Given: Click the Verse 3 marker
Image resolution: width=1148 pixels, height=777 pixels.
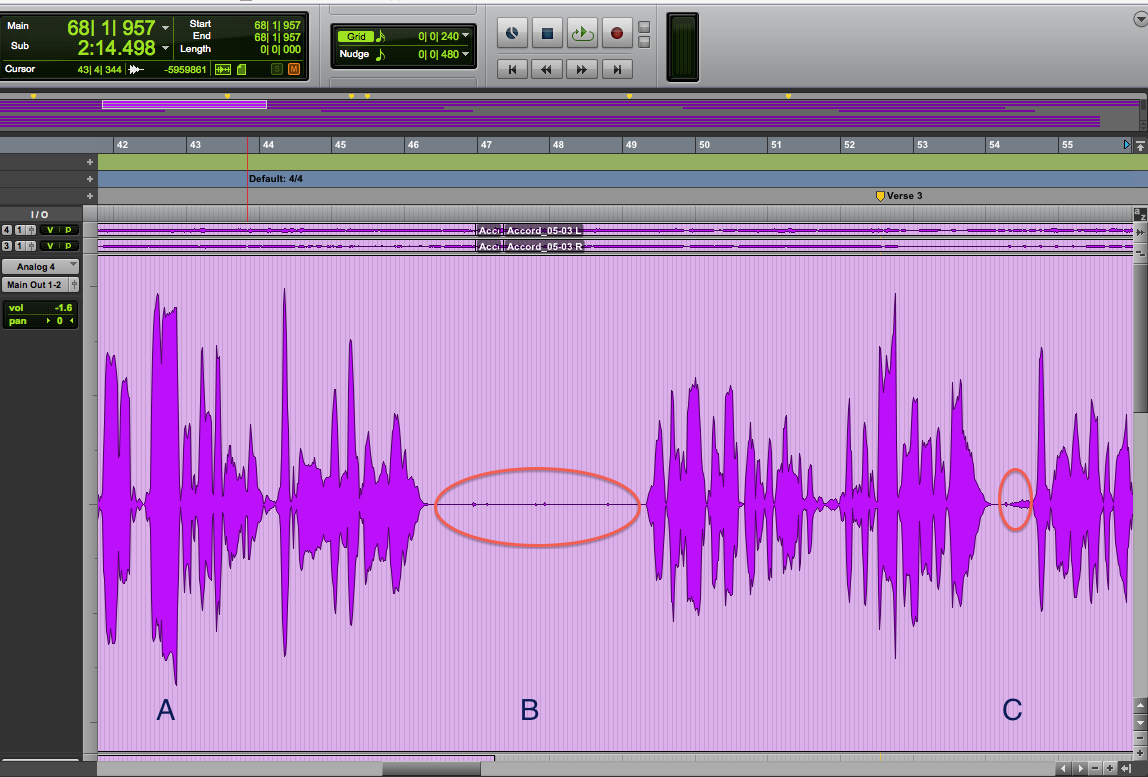Looking at the screenshot, I should (x=899, y=196).
